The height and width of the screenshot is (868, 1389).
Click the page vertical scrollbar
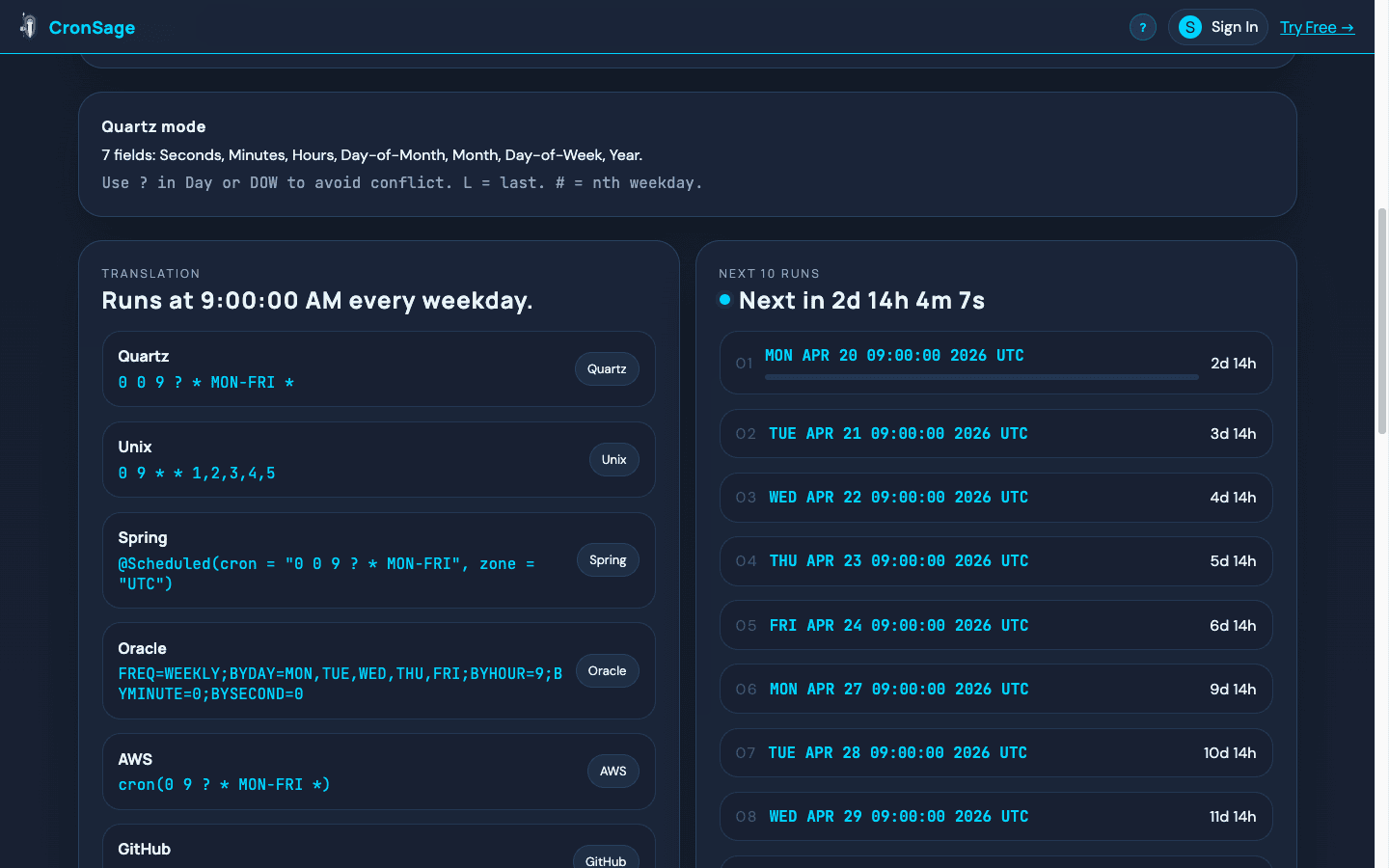coord(1381,318)
